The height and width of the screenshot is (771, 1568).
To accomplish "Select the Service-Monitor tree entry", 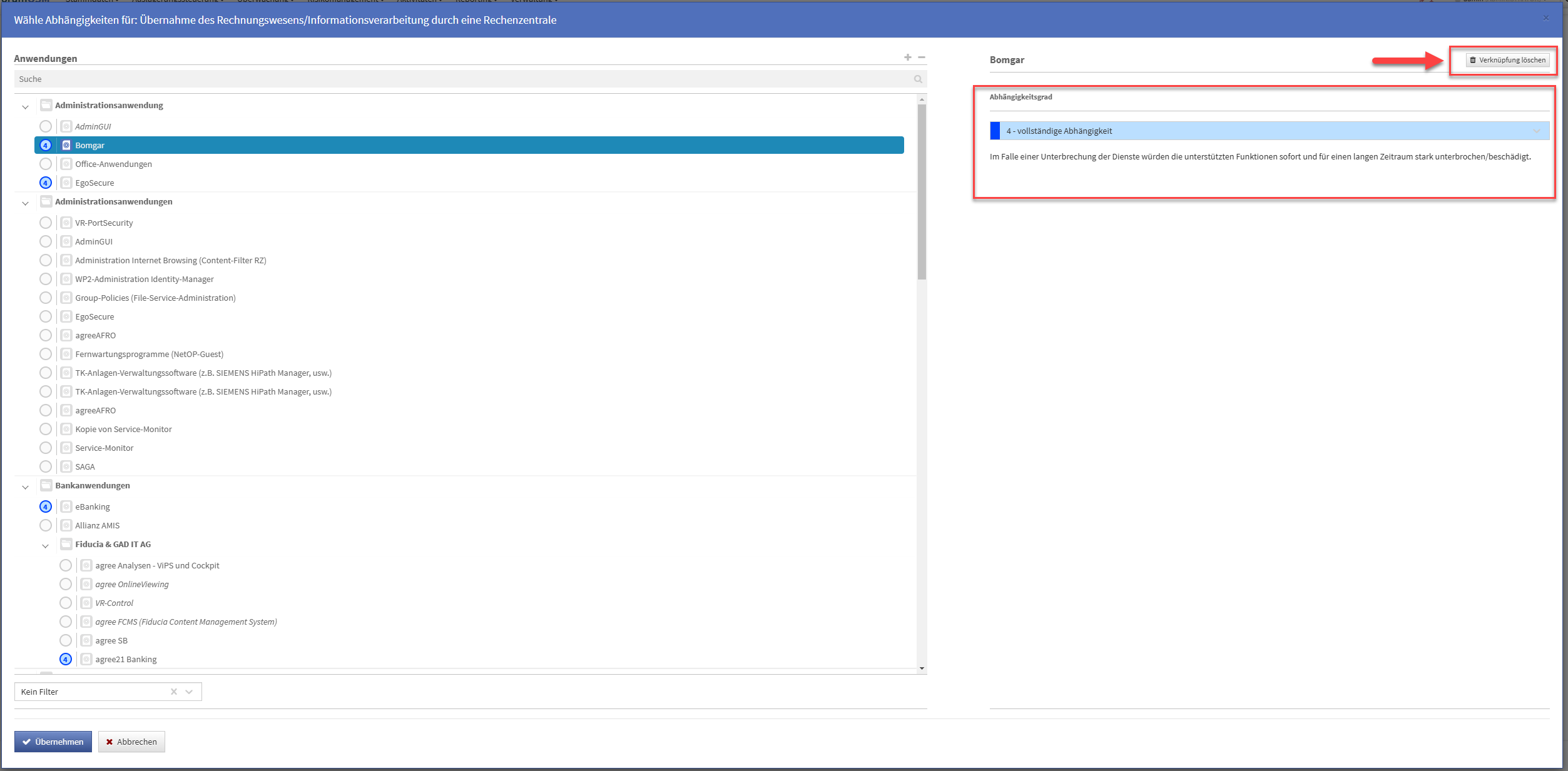I will point(104,448).
